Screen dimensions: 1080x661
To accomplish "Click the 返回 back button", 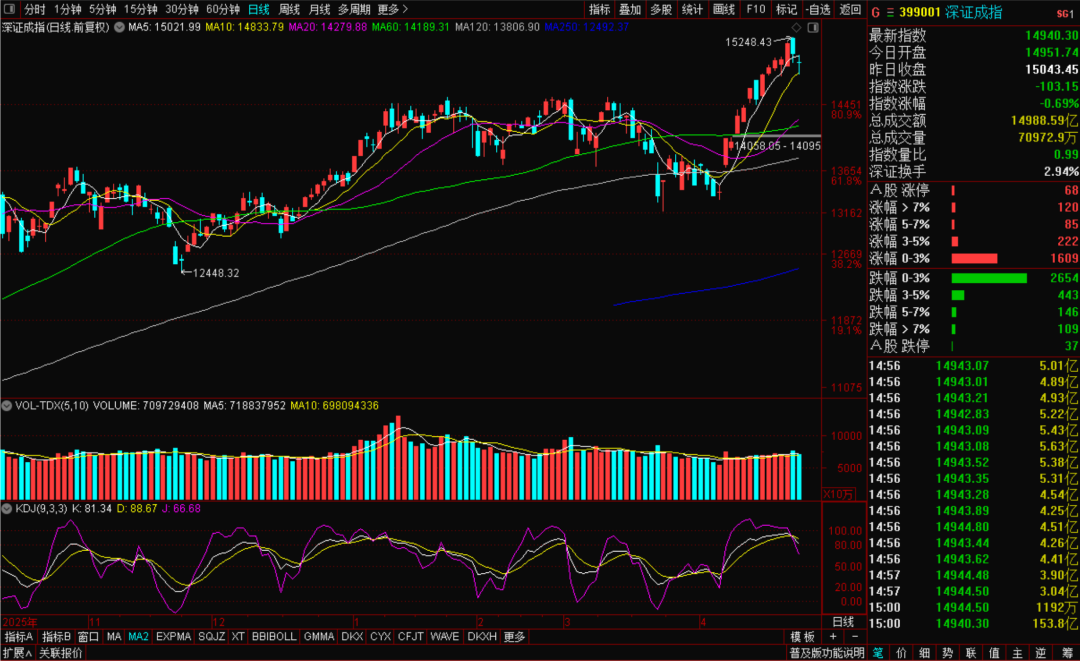I will point(850,9).
